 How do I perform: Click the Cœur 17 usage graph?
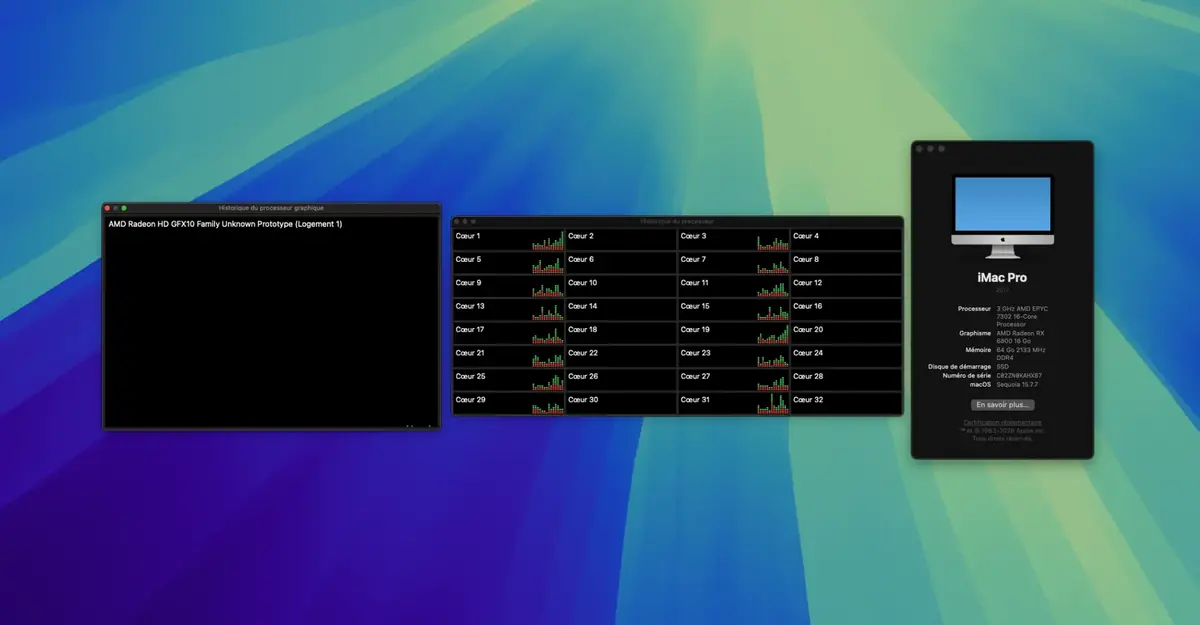pyautogui.click(x=547, y=334)
